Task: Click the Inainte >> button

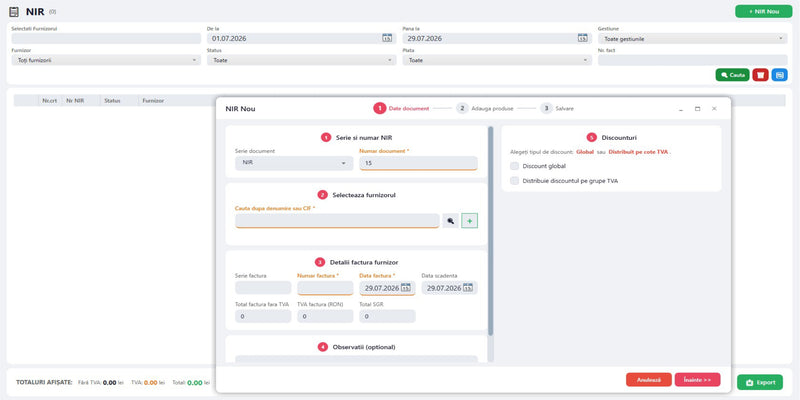Action: click(697, 380)
